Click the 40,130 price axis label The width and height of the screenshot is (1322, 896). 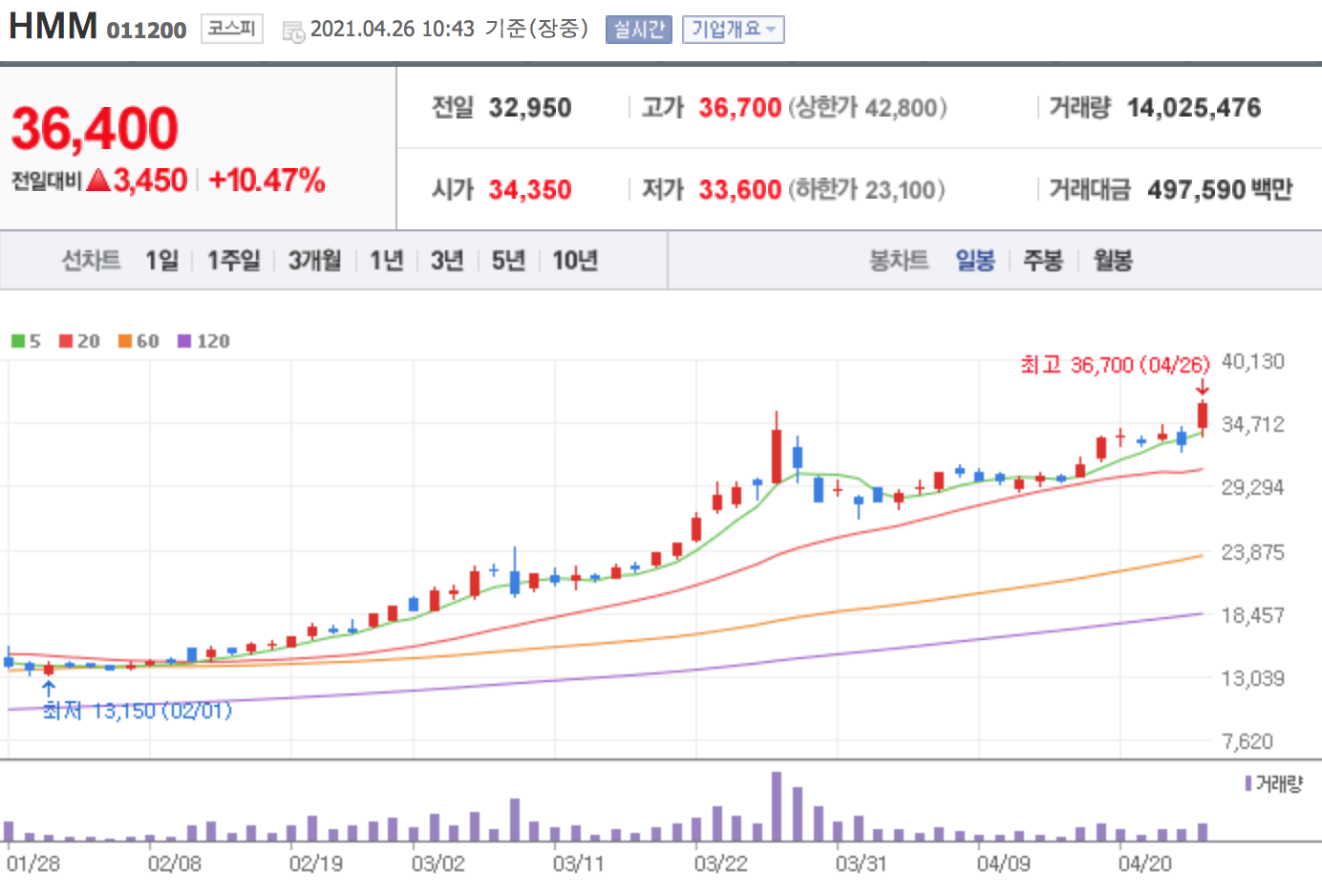pyautogui.click(x=1253, y=362)
